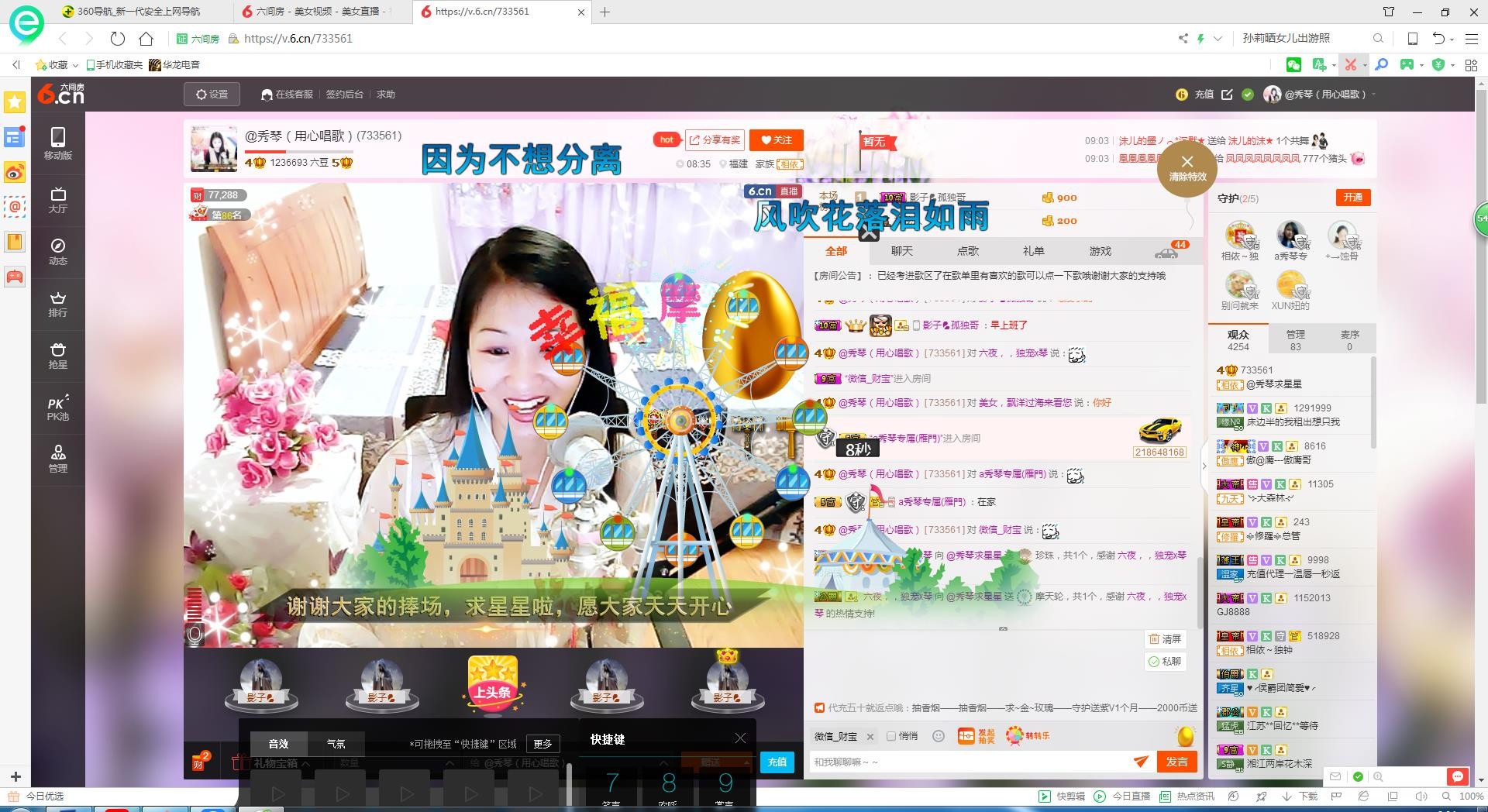Click the scissors screenshot tool icon

pos(1350,65)
